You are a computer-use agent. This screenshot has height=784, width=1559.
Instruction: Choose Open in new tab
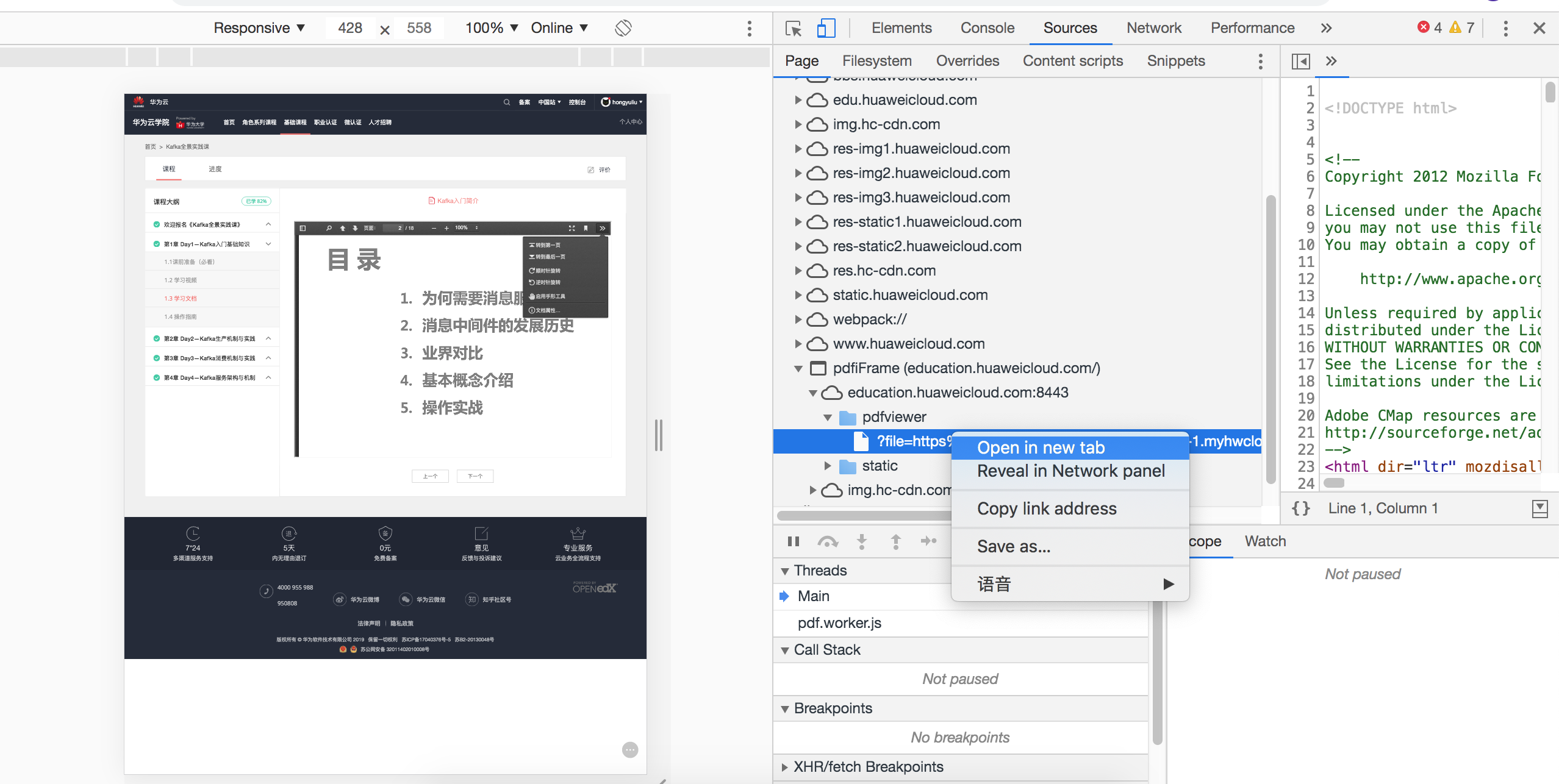pyautogui.click(x=1041, y=448)
